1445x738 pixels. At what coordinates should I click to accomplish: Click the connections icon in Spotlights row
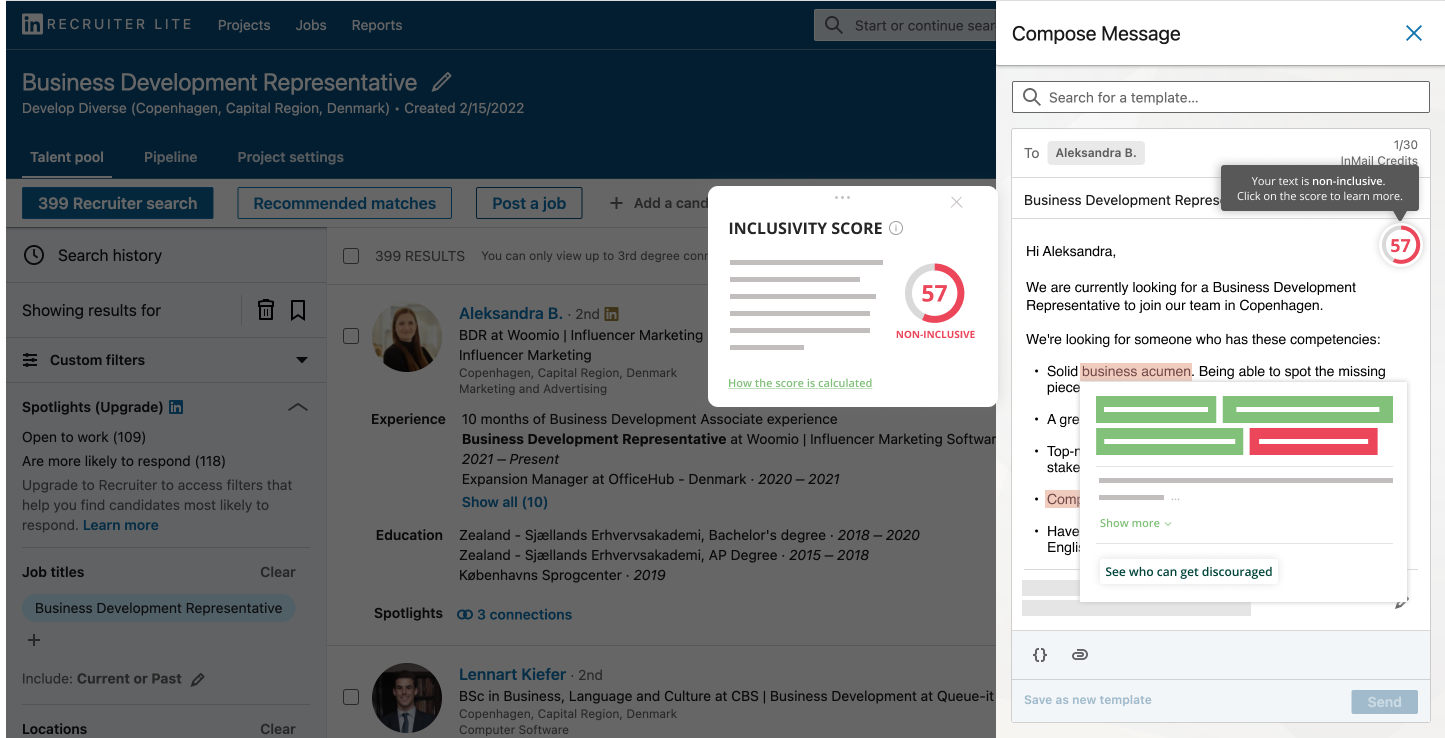click(x=465, y=615)
